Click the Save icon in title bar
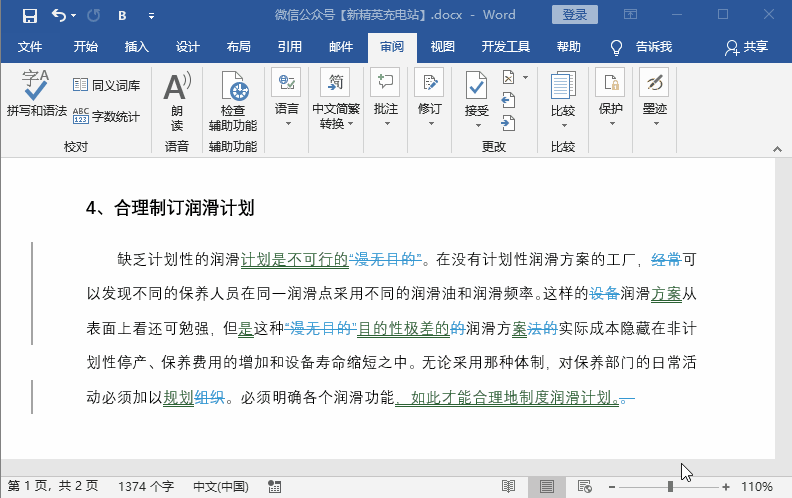Screen dimensions: 792x498 [29, 15]
